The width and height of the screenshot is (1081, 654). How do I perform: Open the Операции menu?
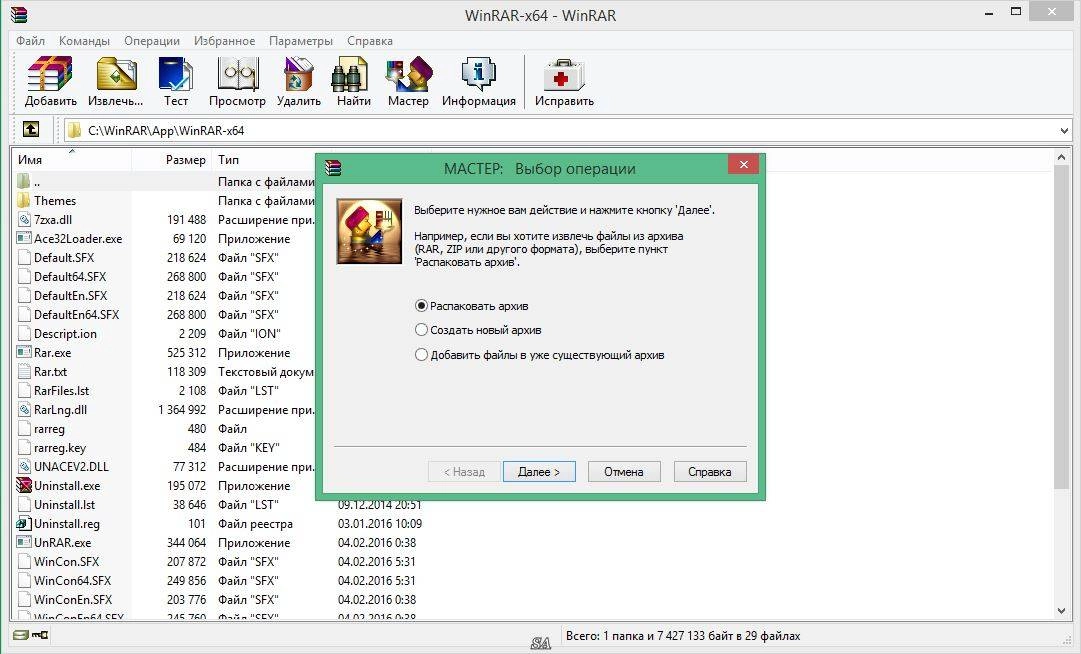[x=152, y=41]
